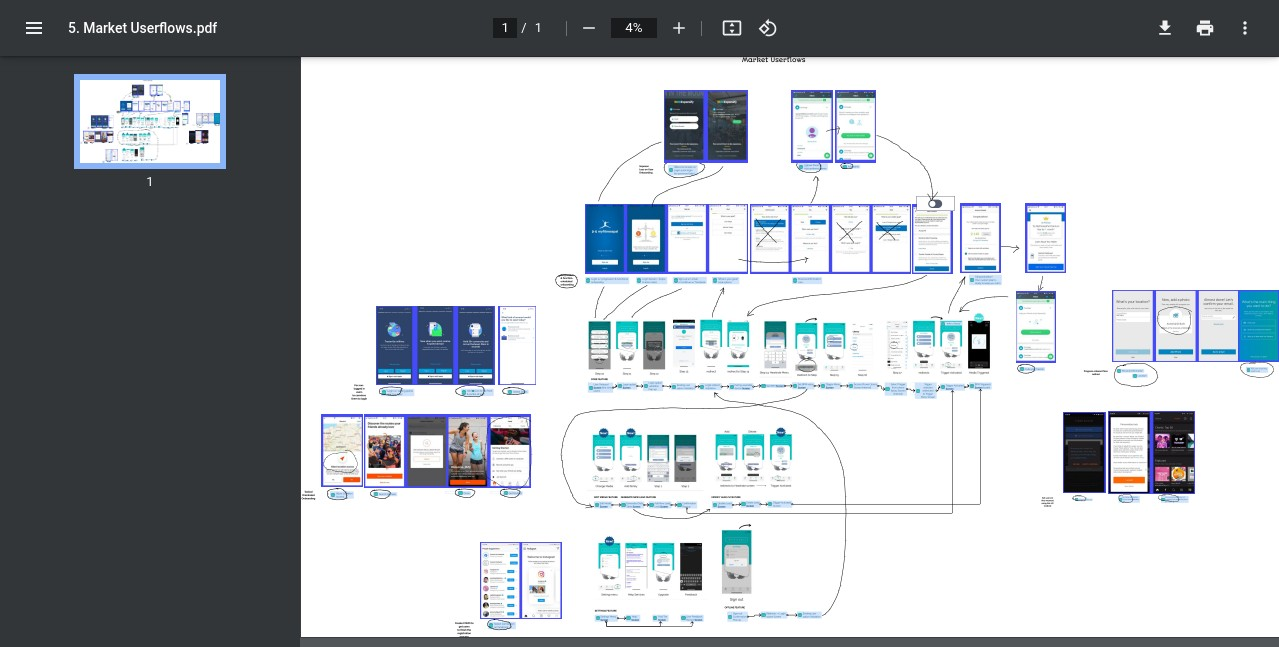Click the total page count indicator

coord(538,28)
